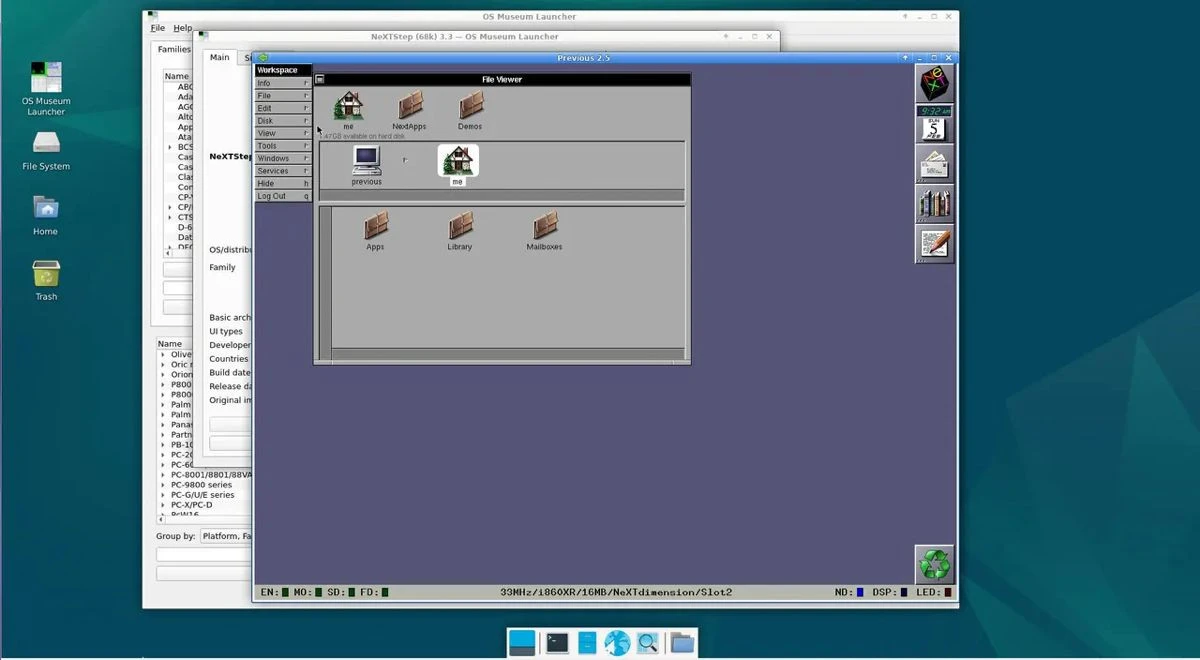Click the File Viewer miniaturize button

320,79
